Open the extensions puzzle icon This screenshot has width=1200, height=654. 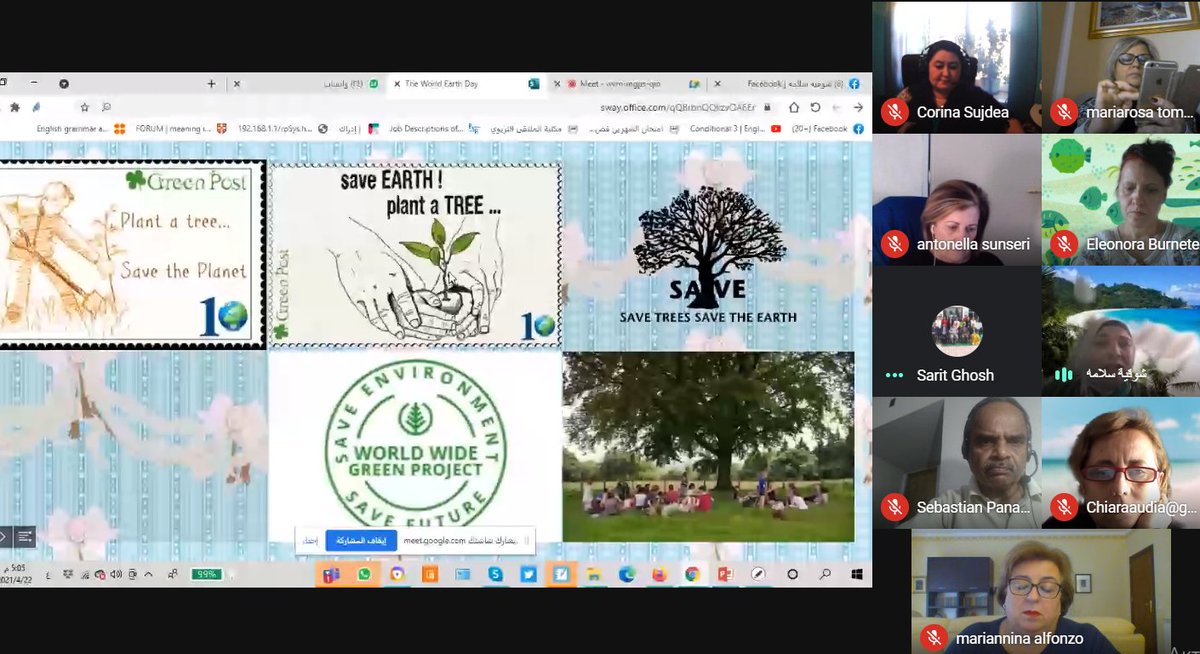tap(14, 107)
